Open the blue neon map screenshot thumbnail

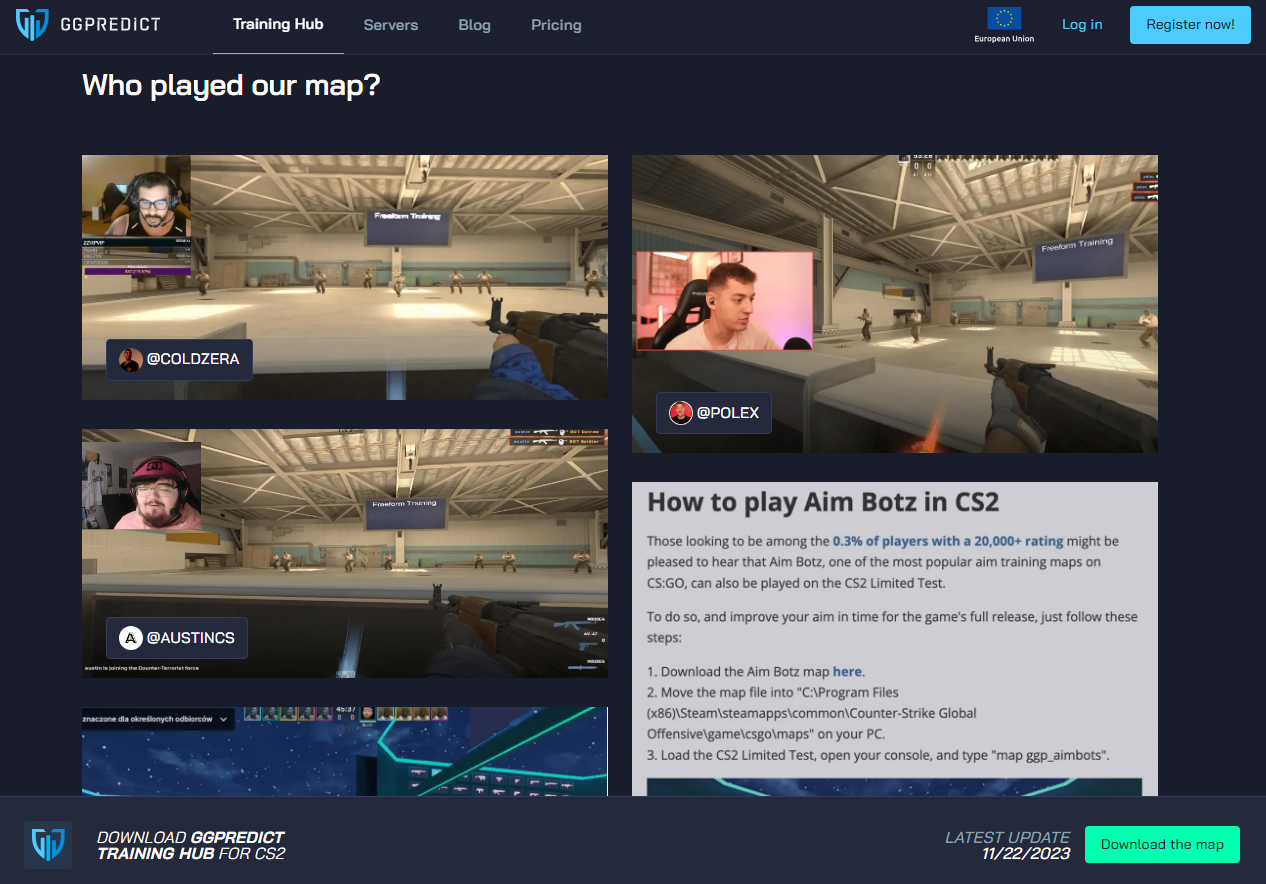[x=345, y=751]
